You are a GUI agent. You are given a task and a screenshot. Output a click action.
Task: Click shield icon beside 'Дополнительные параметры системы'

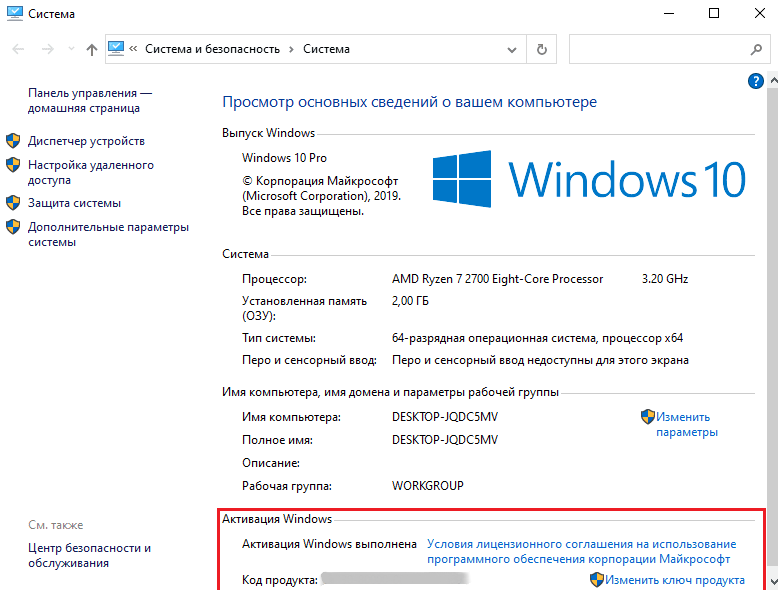point(13,227)
